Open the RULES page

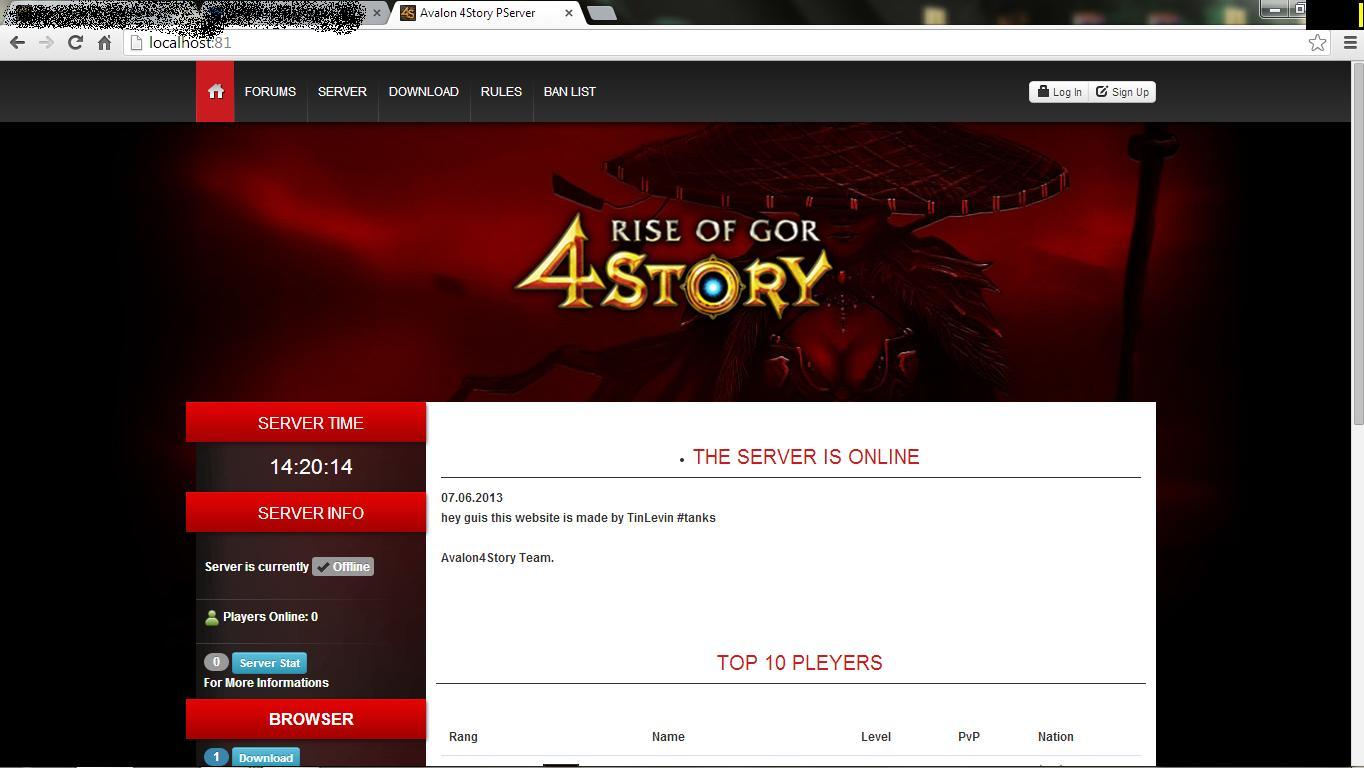pyautogui.click(x=501, y=91)
